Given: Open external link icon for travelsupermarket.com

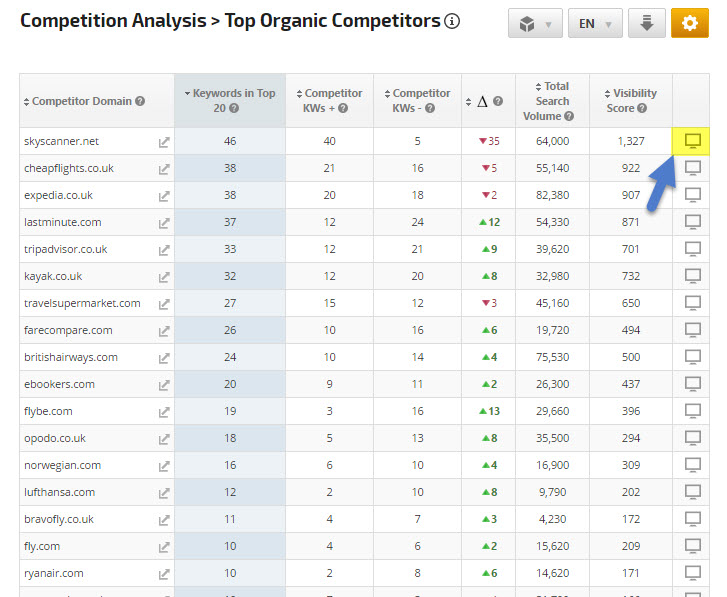Looking at the screenshot, I should pyautogui.click(x=164, y=304).
